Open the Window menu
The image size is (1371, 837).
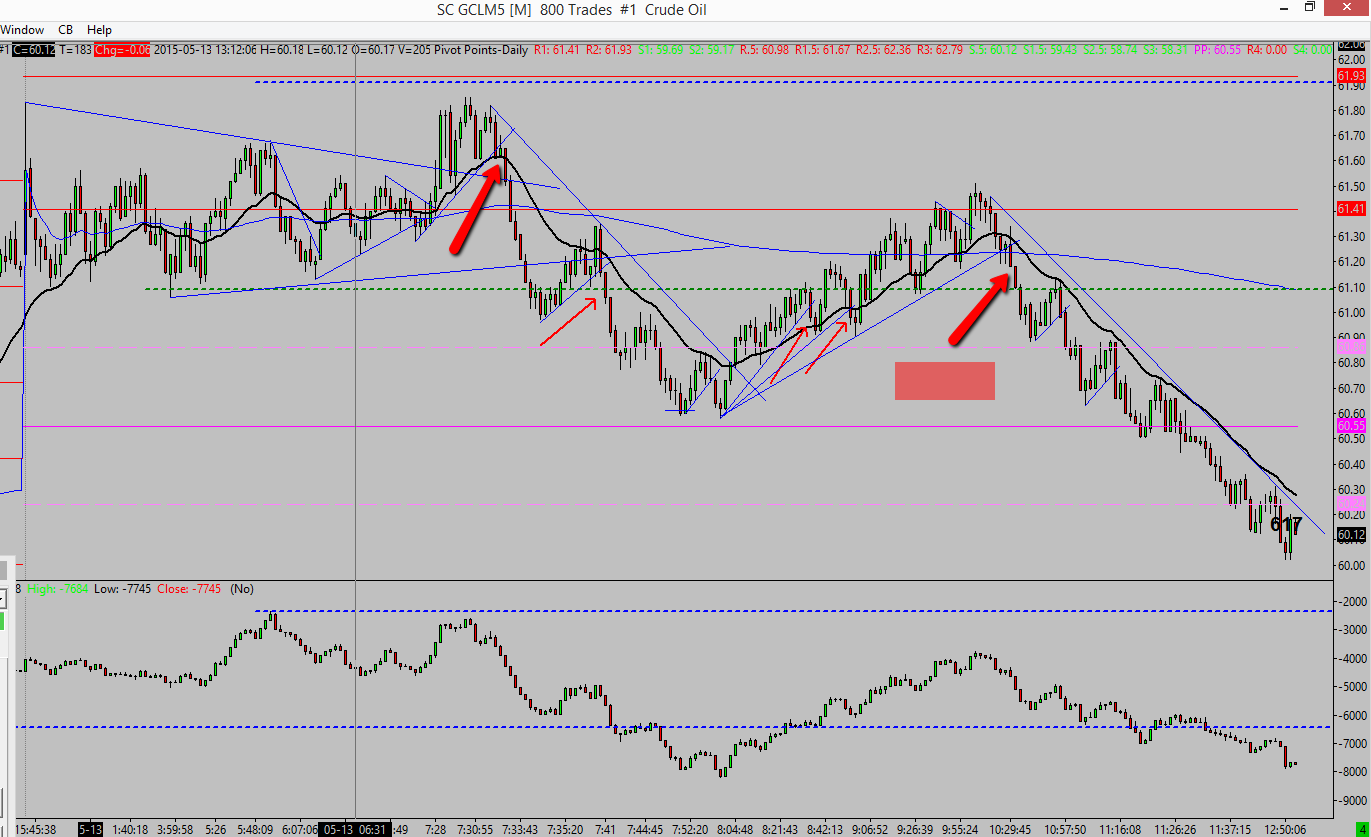(x=21, y=30)
